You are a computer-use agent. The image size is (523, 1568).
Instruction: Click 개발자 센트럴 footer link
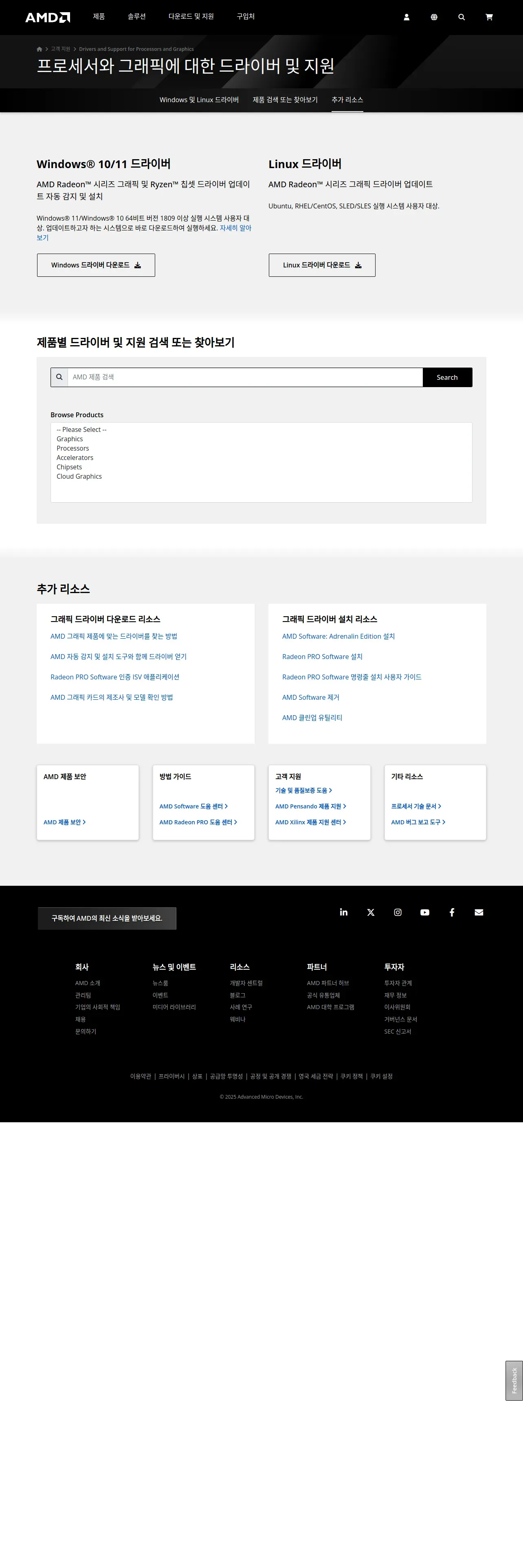click(x=246, y=983)
